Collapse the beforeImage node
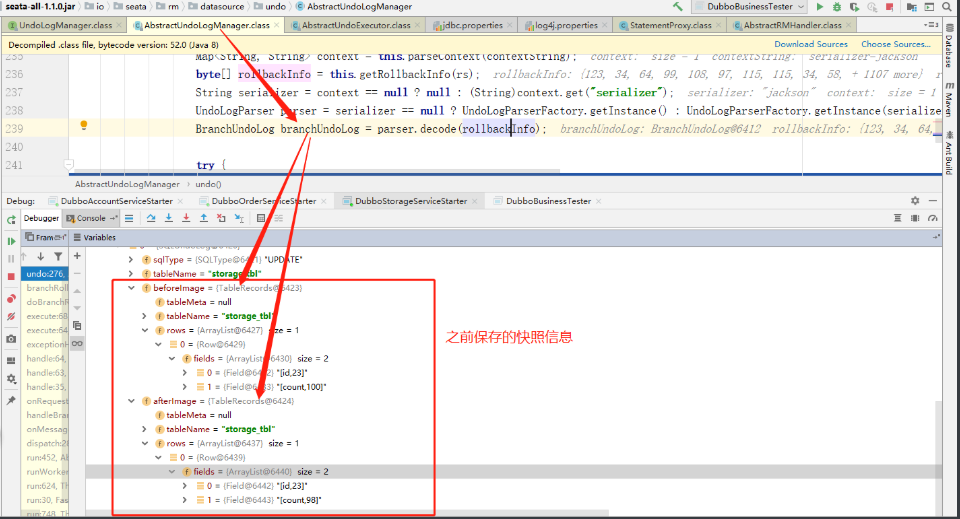Screen dimensions: 960x519 (131, 288)
